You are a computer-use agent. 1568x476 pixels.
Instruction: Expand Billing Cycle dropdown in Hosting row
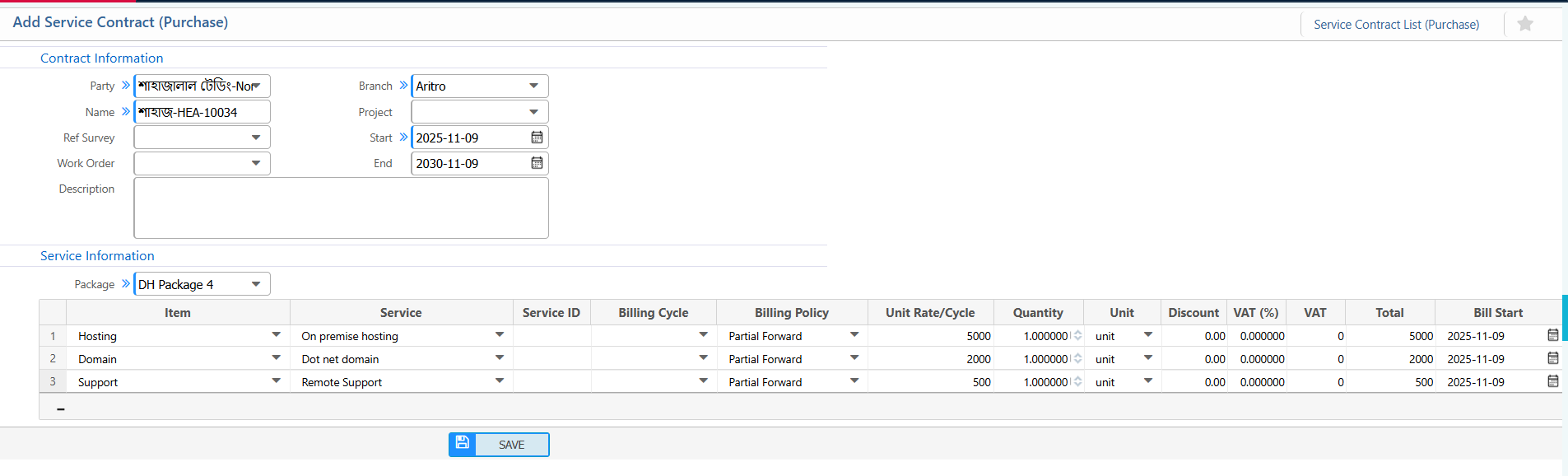pos(703,335)
